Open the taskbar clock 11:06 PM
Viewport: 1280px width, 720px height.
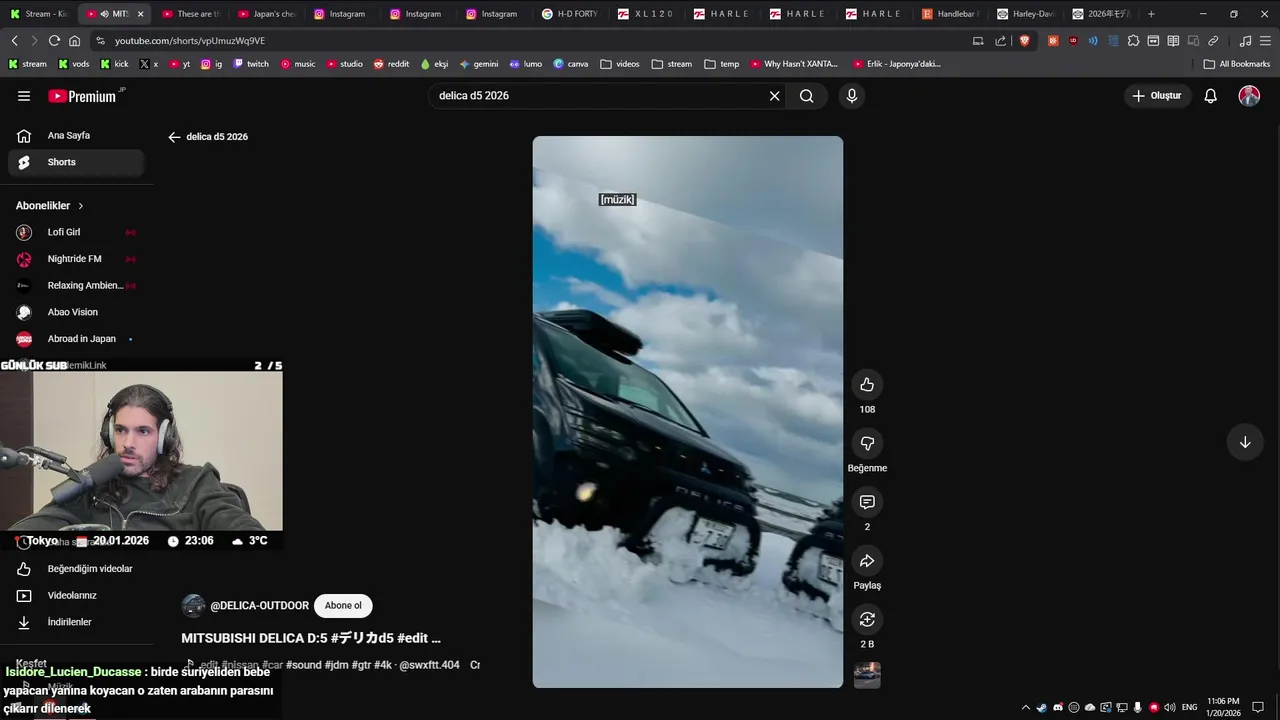1224,707
